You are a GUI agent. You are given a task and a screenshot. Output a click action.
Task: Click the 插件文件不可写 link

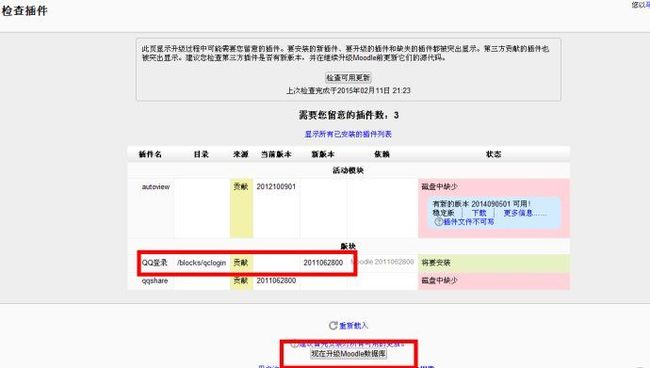[468, 222]
